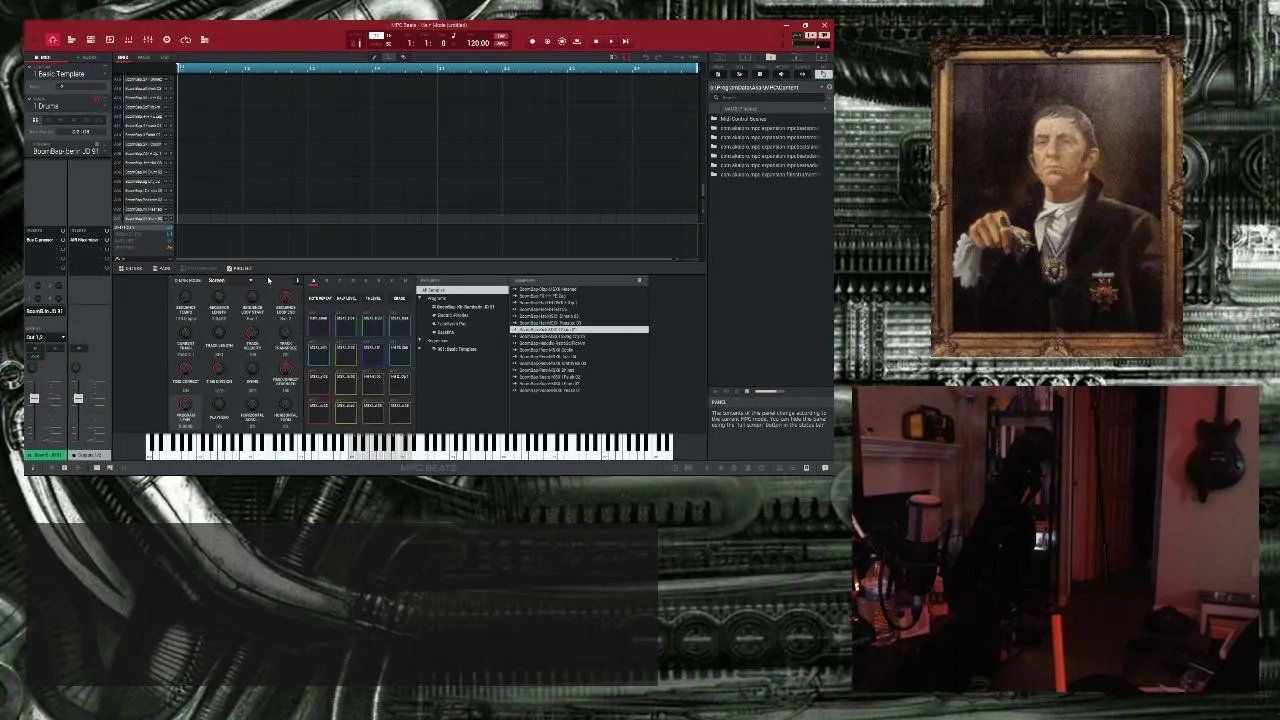Click the 1 Drums track name
1280x720 pixels.
[48, 106]
